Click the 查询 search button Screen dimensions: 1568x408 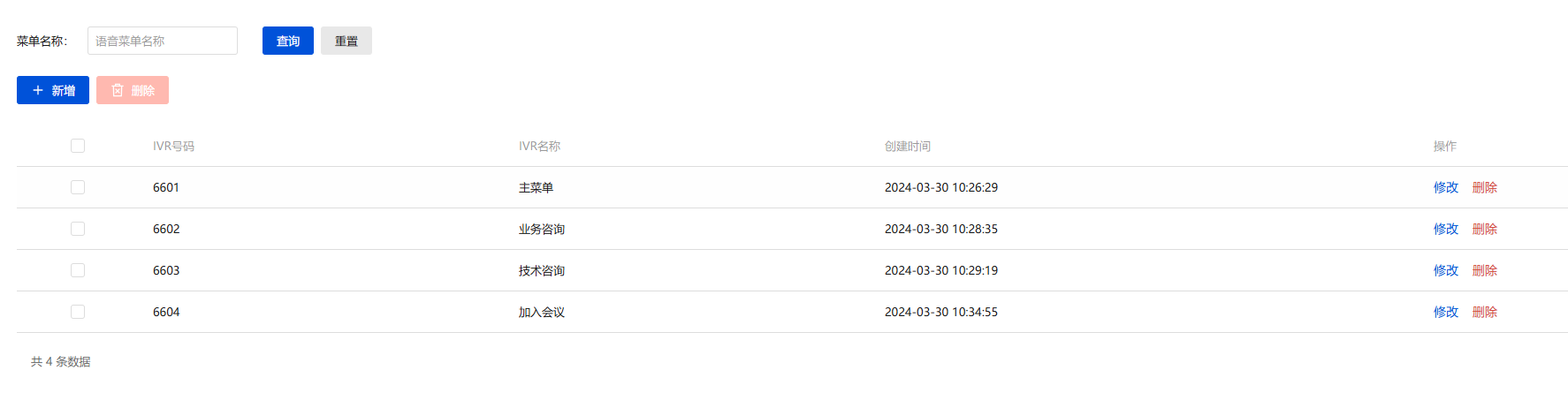point(287,41)
